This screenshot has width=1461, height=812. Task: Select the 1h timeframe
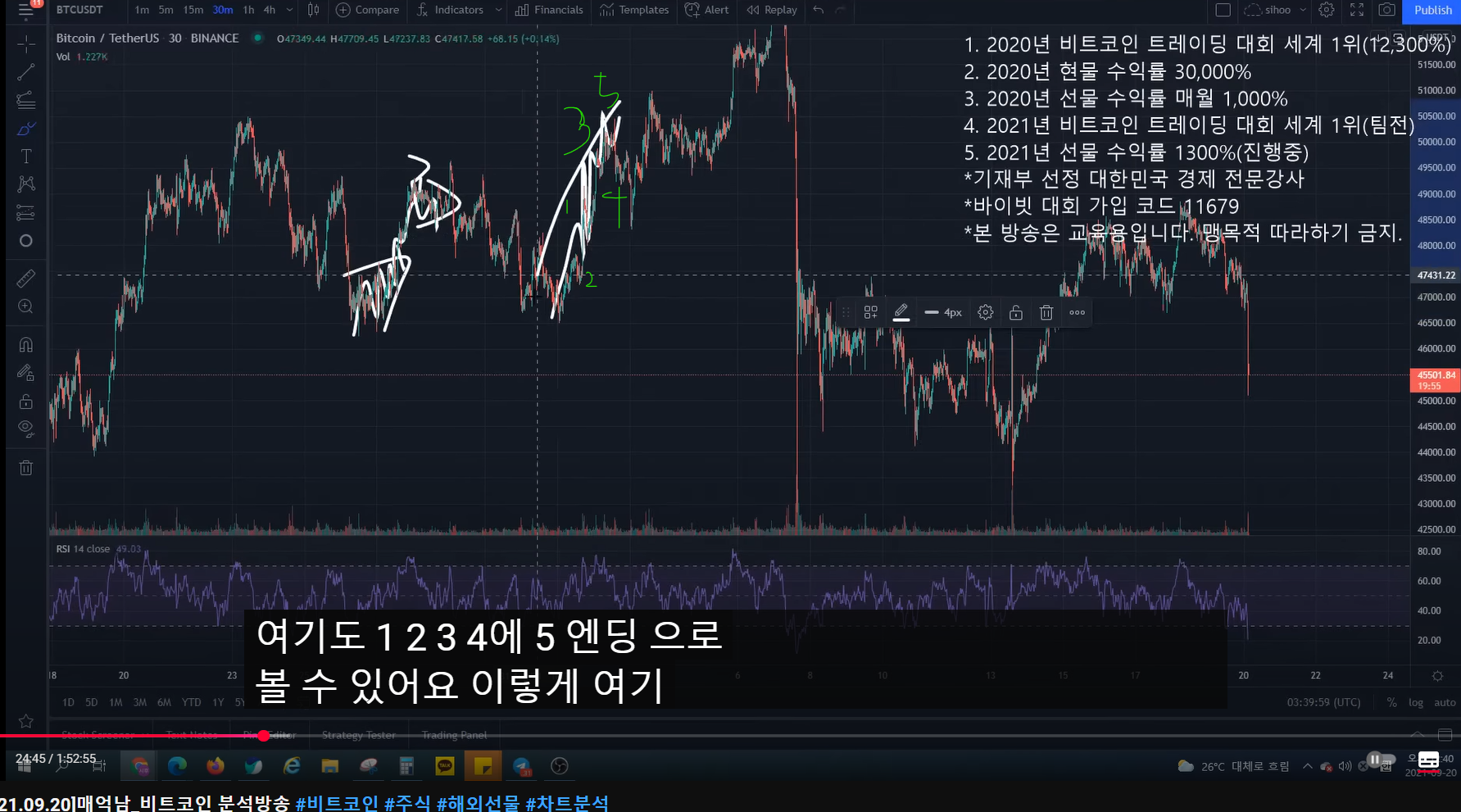[x=248, y=10]
